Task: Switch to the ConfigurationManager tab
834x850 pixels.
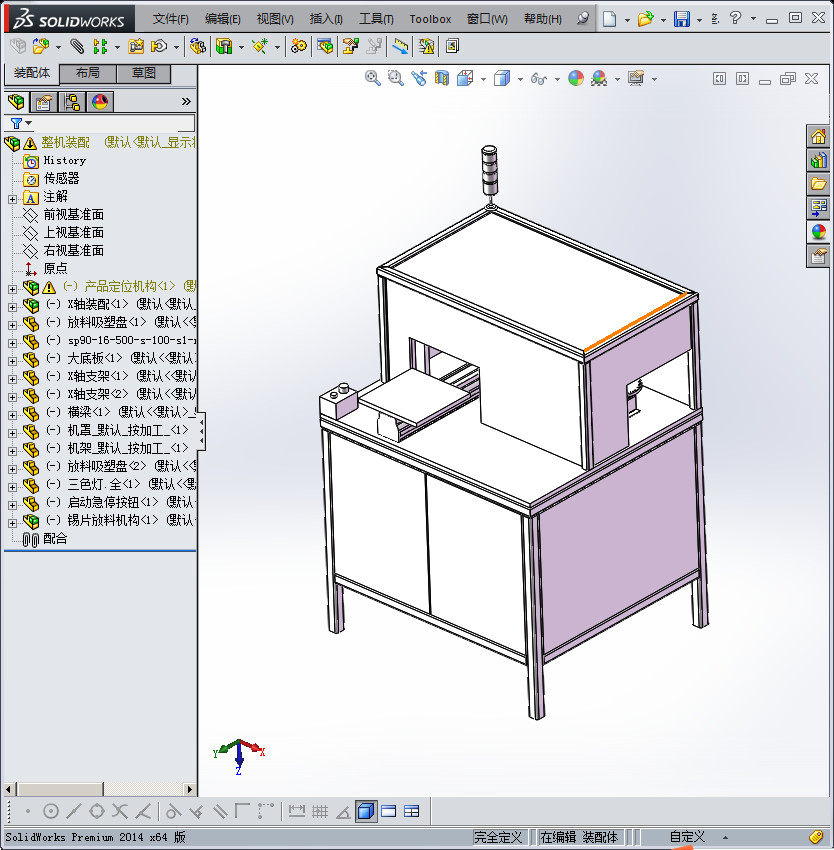Action: (x=72, y=102)
